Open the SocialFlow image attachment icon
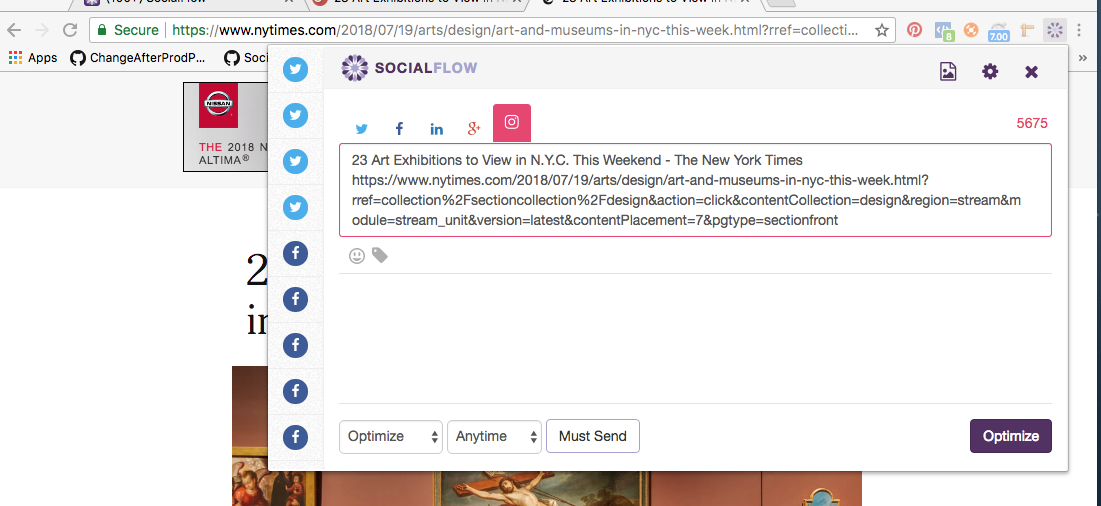The image size is (1101, 506). click(948, 72)
